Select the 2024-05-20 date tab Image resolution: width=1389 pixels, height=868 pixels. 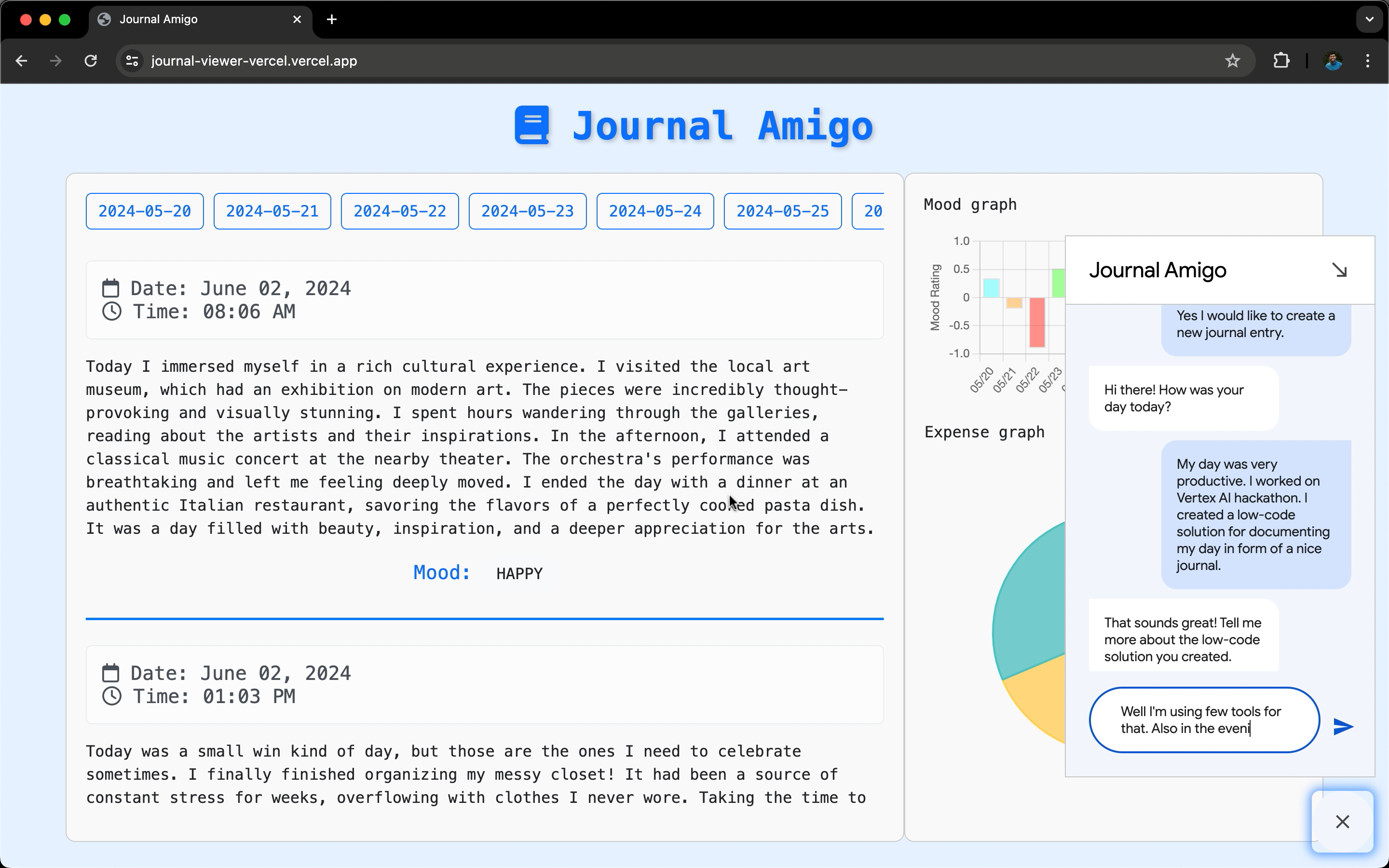point(145,211)
